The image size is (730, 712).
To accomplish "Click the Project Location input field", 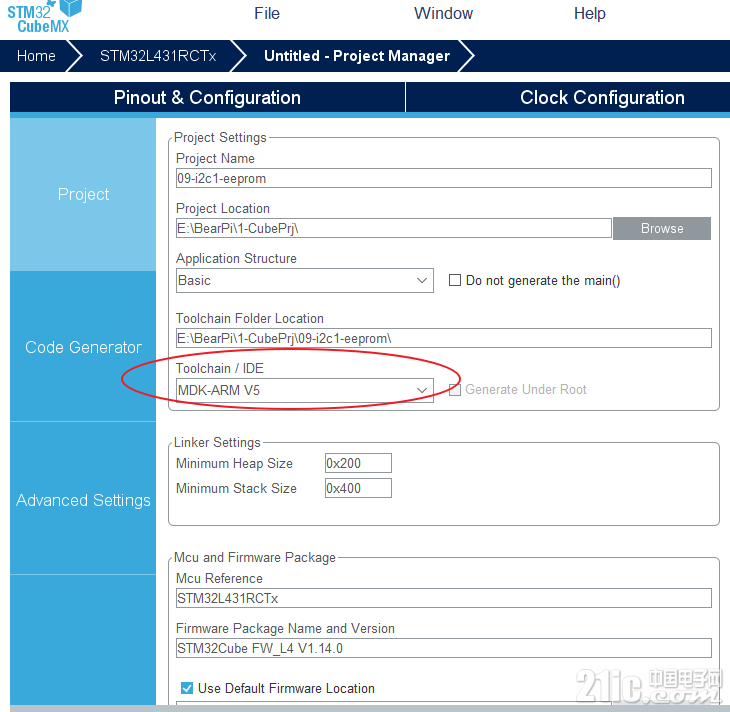I will [x=393, y=228].
